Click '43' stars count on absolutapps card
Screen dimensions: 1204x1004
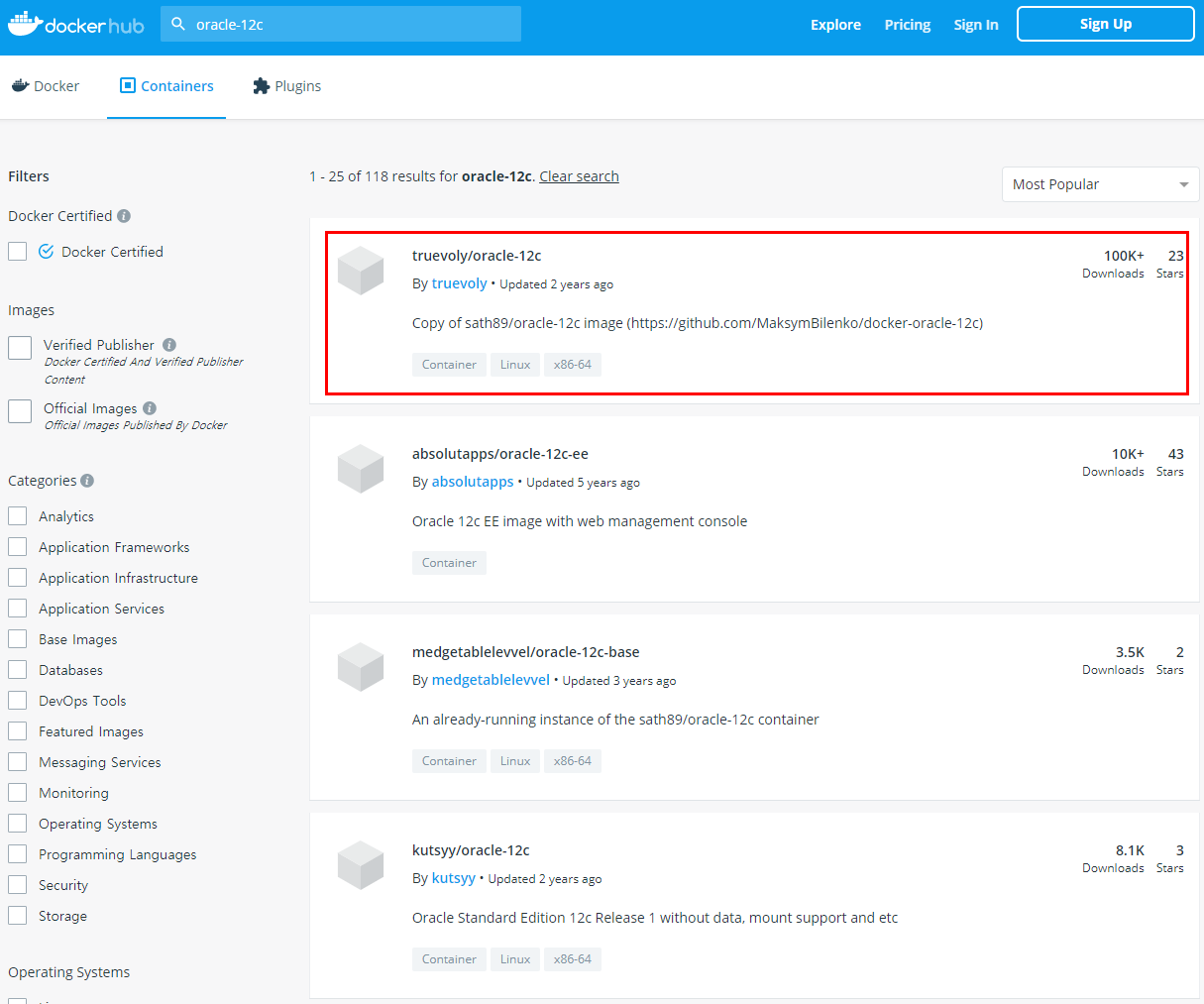pyautogui.click(x=1175, y=454)
